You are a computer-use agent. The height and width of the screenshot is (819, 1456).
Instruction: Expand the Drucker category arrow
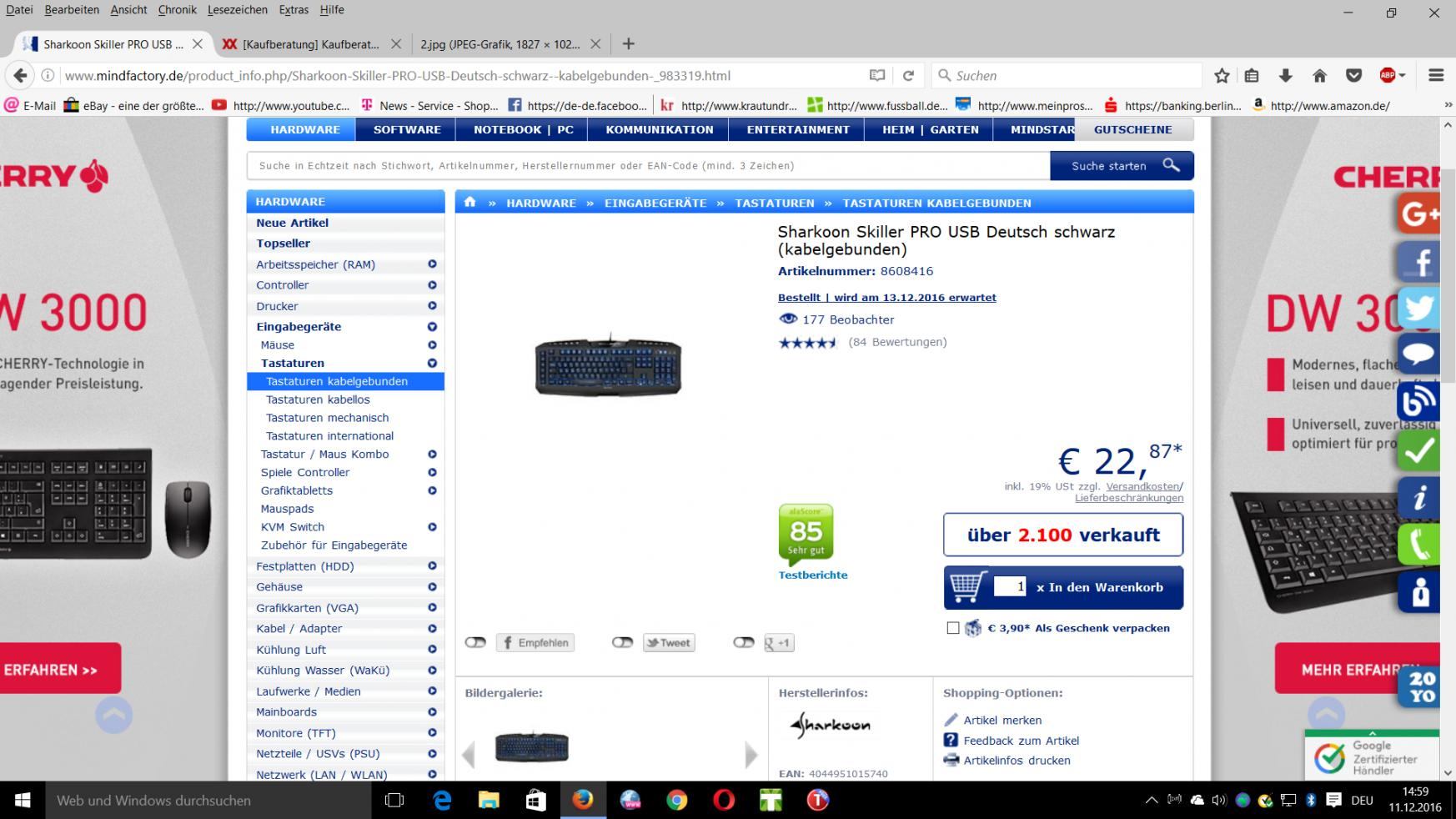click(x=432, y=305)
